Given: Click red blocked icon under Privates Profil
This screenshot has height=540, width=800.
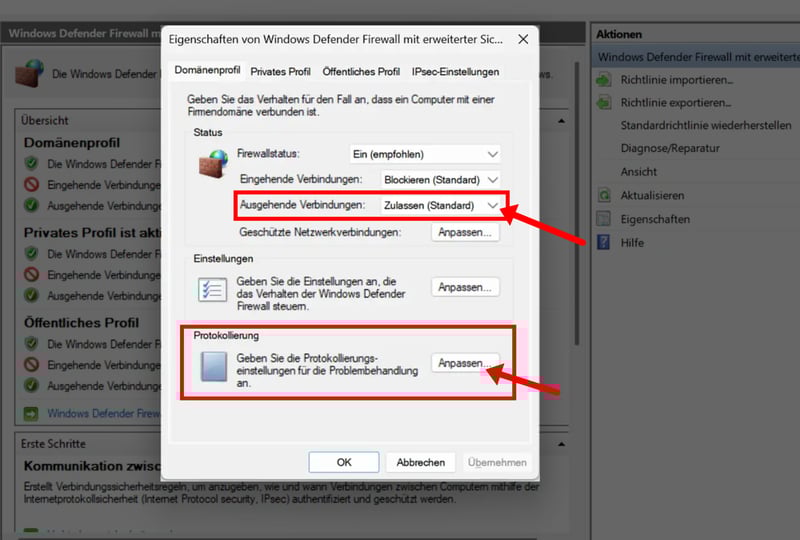Looking at the screenshot, I should (32, 275).
